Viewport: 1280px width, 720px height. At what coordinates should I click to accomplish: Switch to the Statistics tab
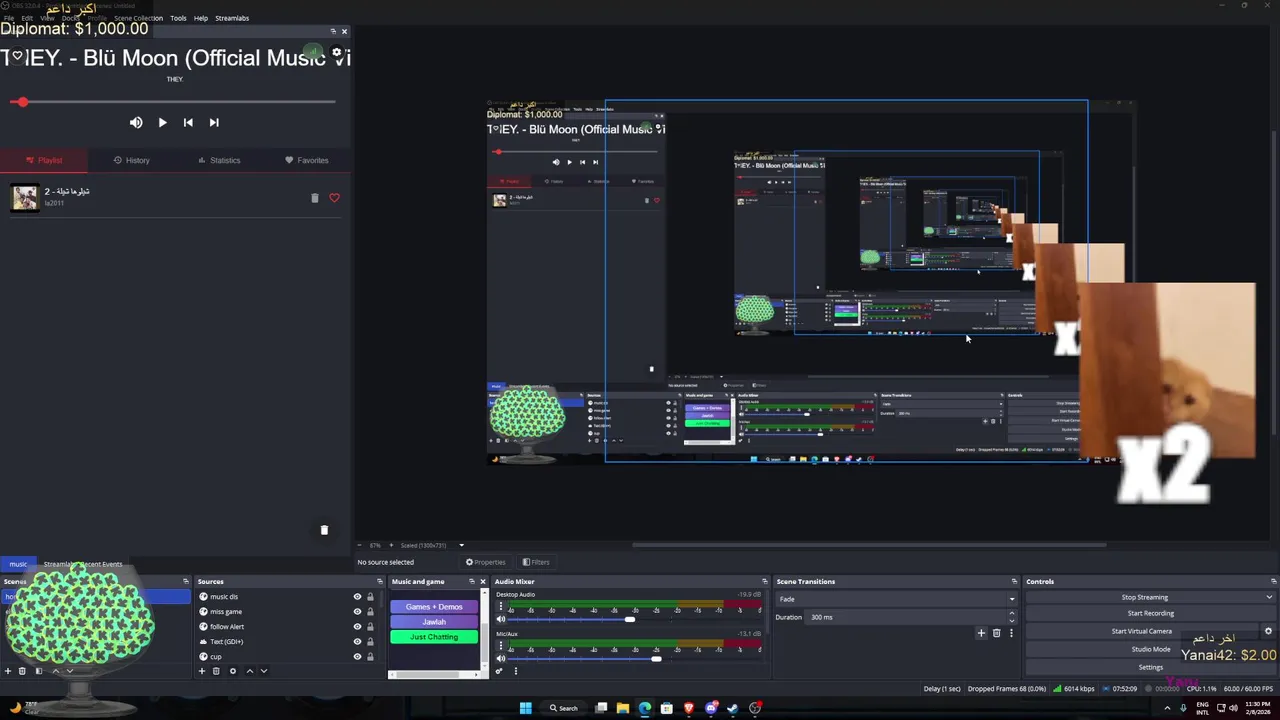point(219,160)
